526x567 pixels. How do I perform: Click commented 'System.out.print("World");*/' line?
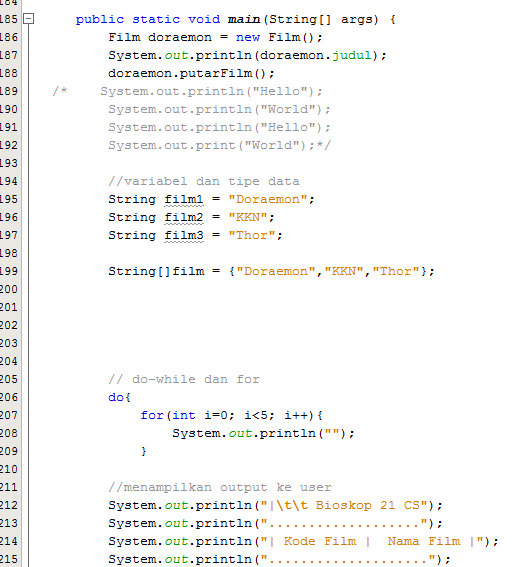tap(219, 145)
